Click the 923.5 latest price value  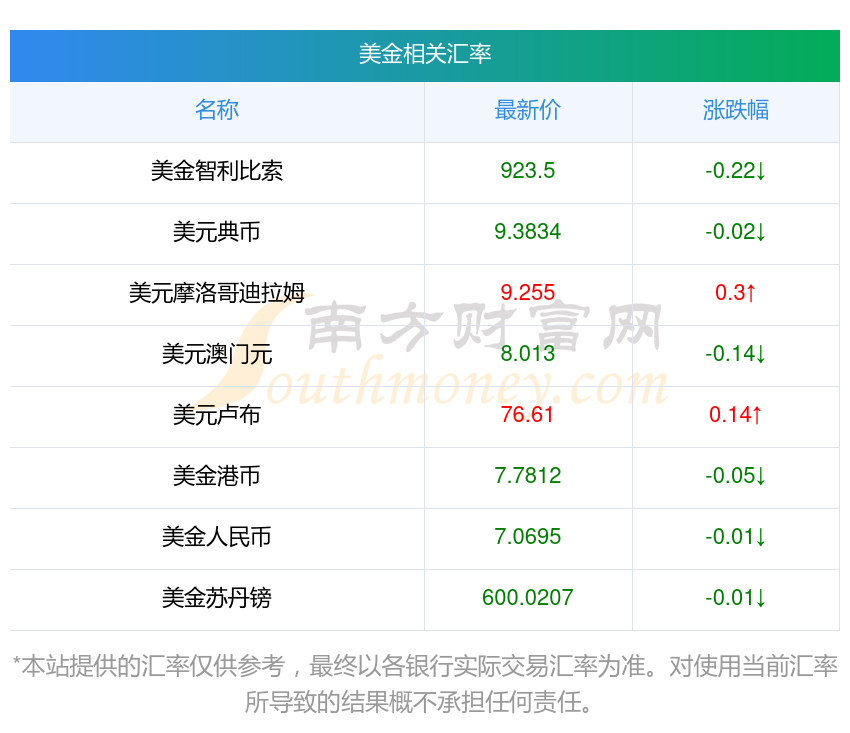tap(528, 171)
